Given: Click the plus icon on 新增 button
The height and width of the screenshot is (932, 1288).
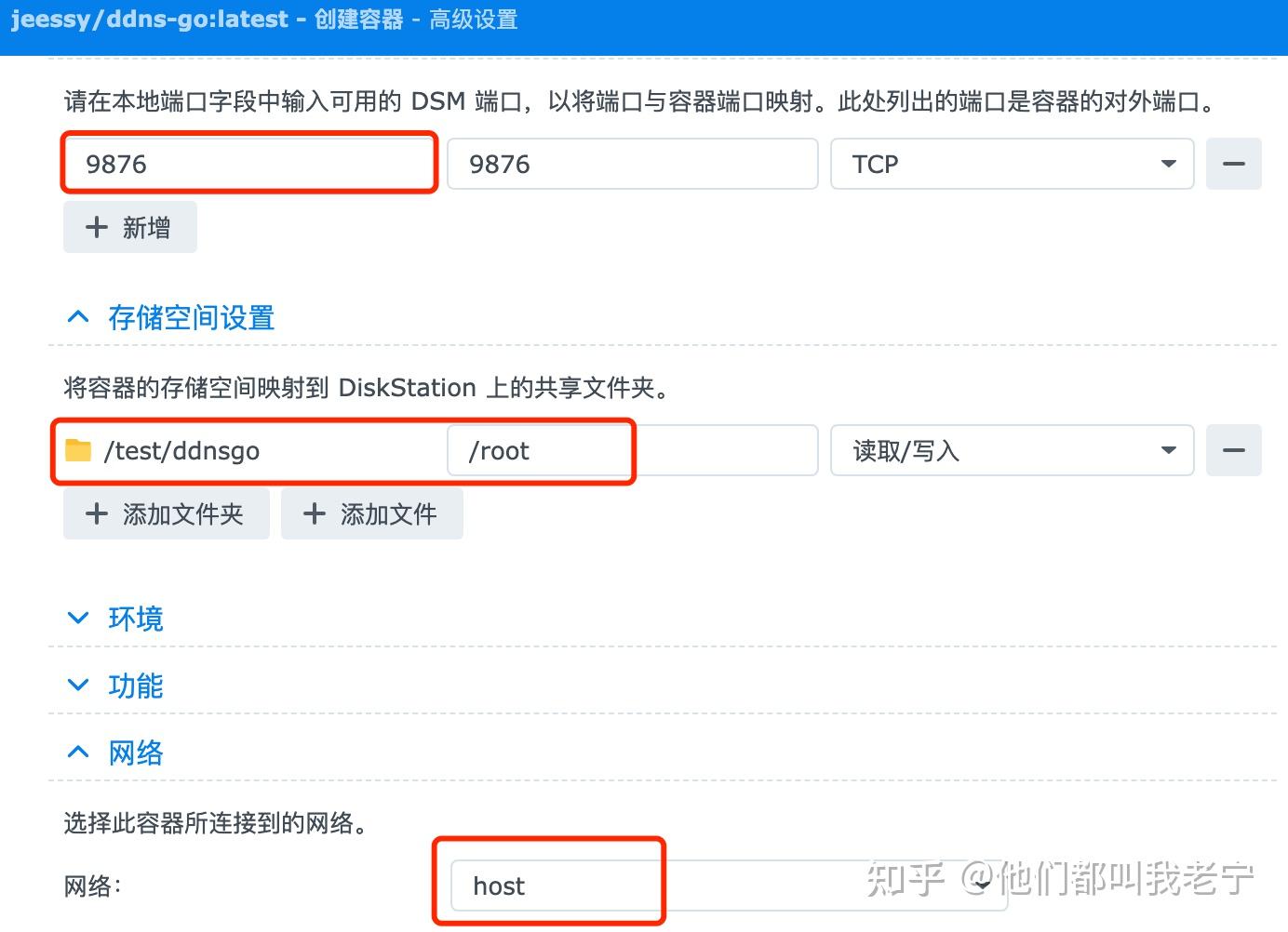Looking at the screenshot, I should point(97,227).
